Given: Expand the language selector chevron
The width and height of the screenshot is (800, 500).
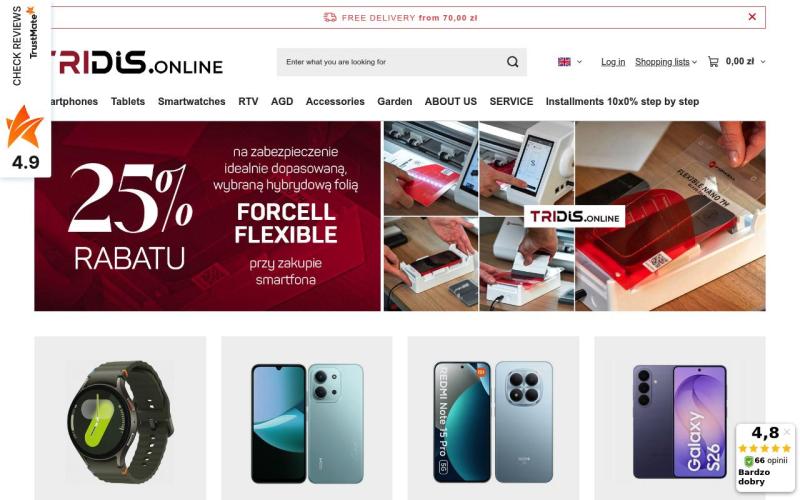Looking at the screenshot, I should coord(579,62).
